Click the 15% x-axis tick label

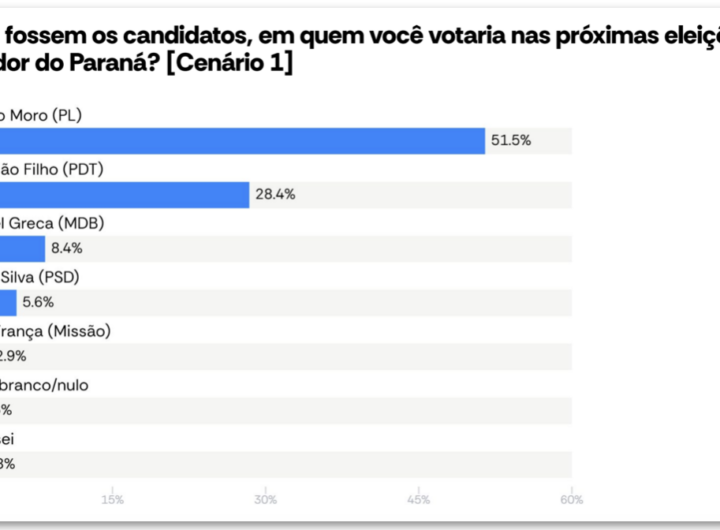(113, 499)
